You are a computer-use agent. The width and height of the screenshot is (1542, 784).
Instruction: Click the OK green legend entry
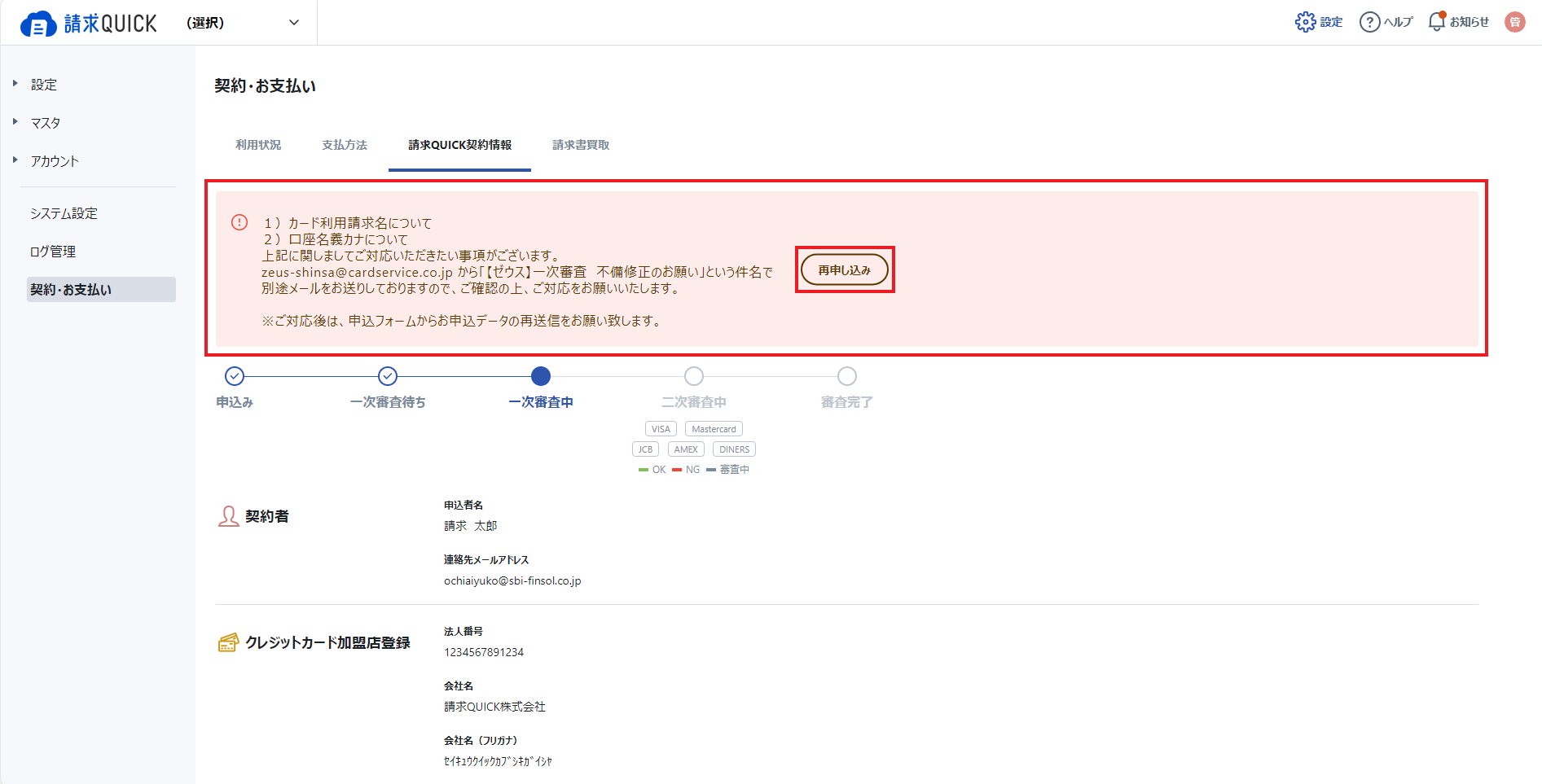click(652, 470)
